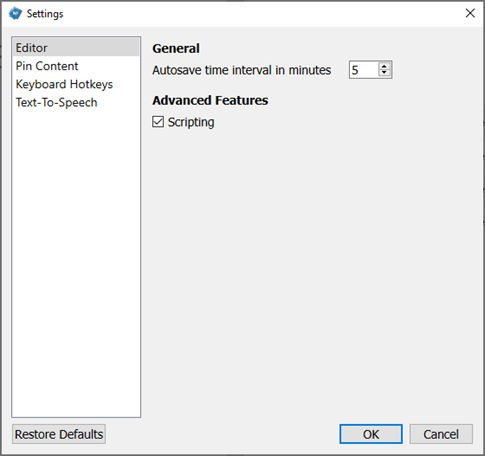The height and width of the screenshot is (456, 485).
Task: Decrease autosave interval with the down arrow
Action: click(x=384, y=73)
